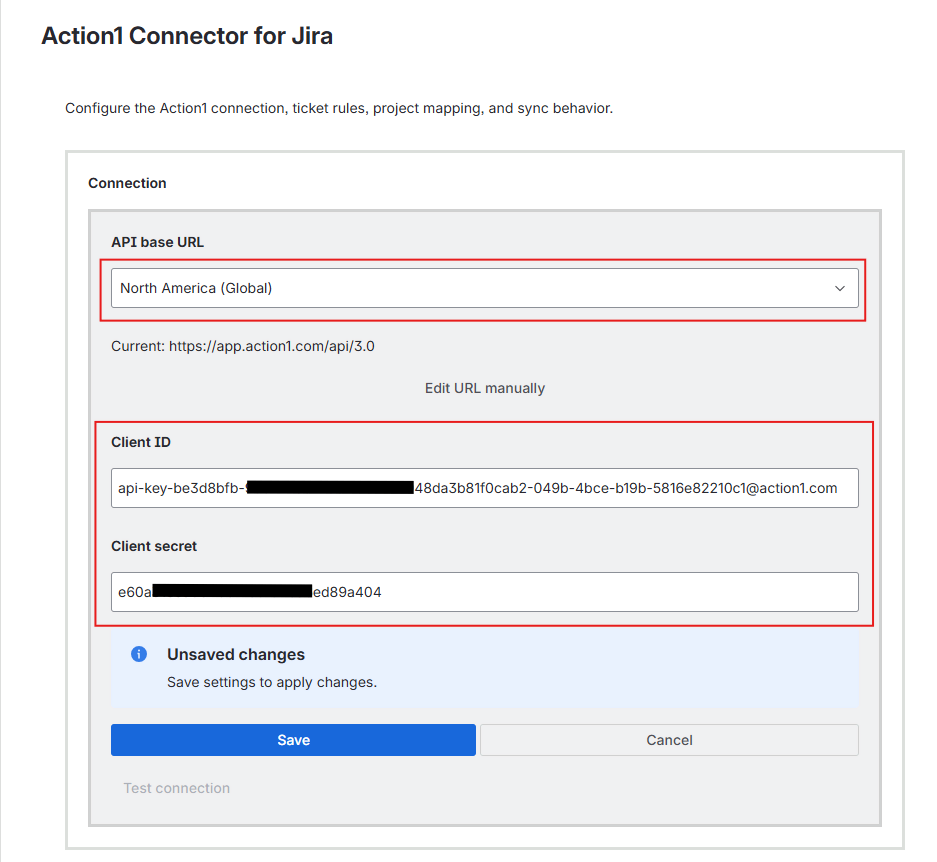
Task: Save the connection settings
Action: tap(292, 740)
